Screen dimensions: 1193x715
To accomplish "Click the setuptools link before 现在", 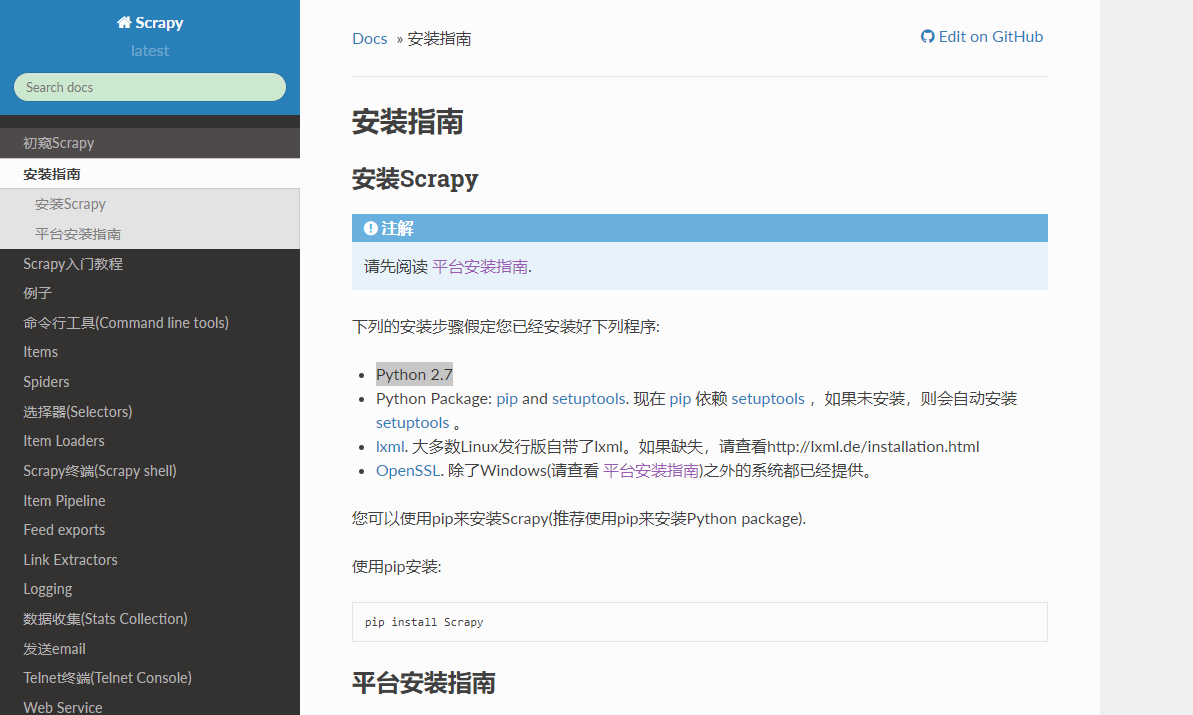I will 588,399.
